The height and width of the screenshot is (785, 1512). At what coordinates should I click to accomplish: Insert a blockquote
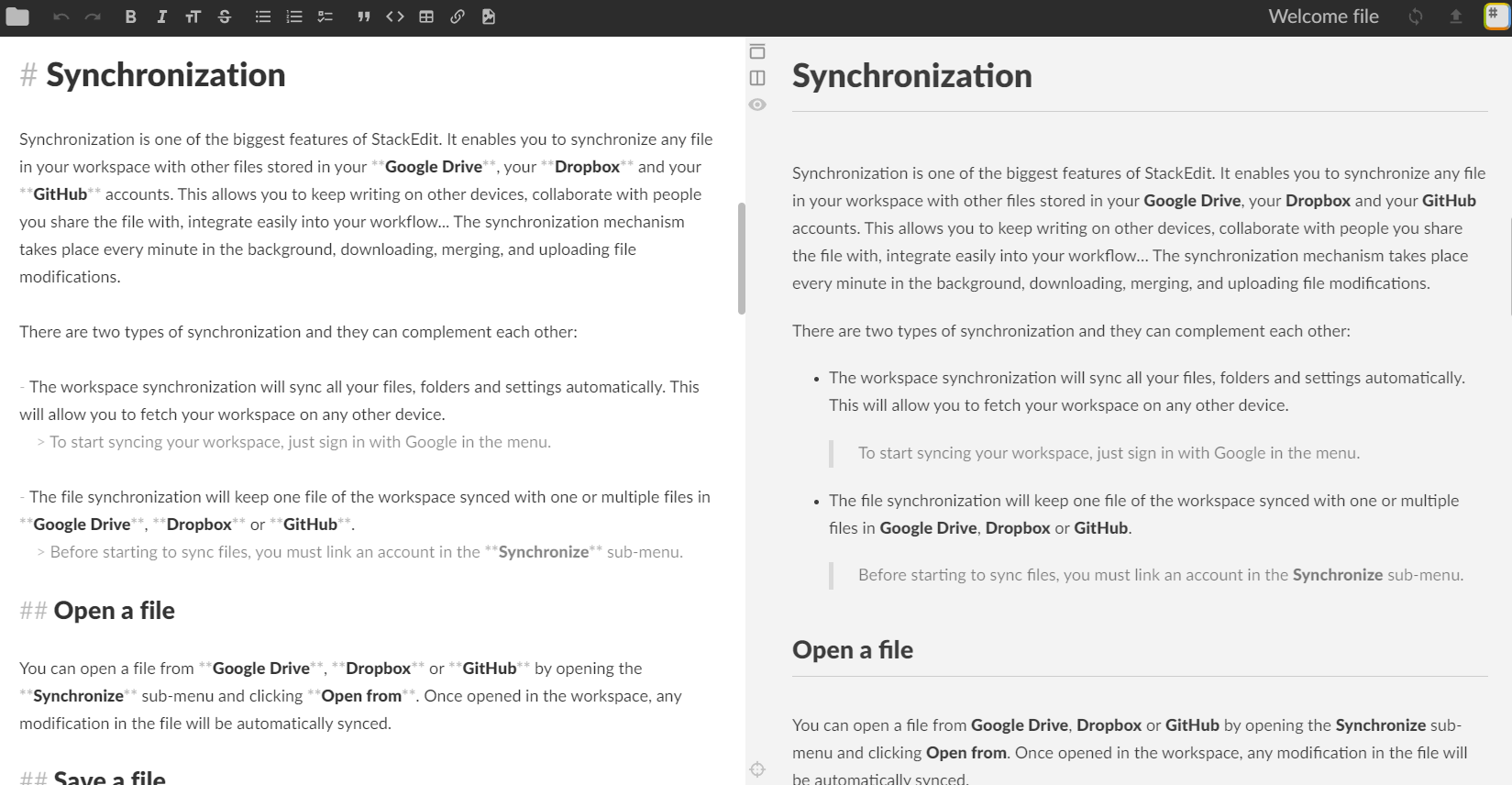364,17
